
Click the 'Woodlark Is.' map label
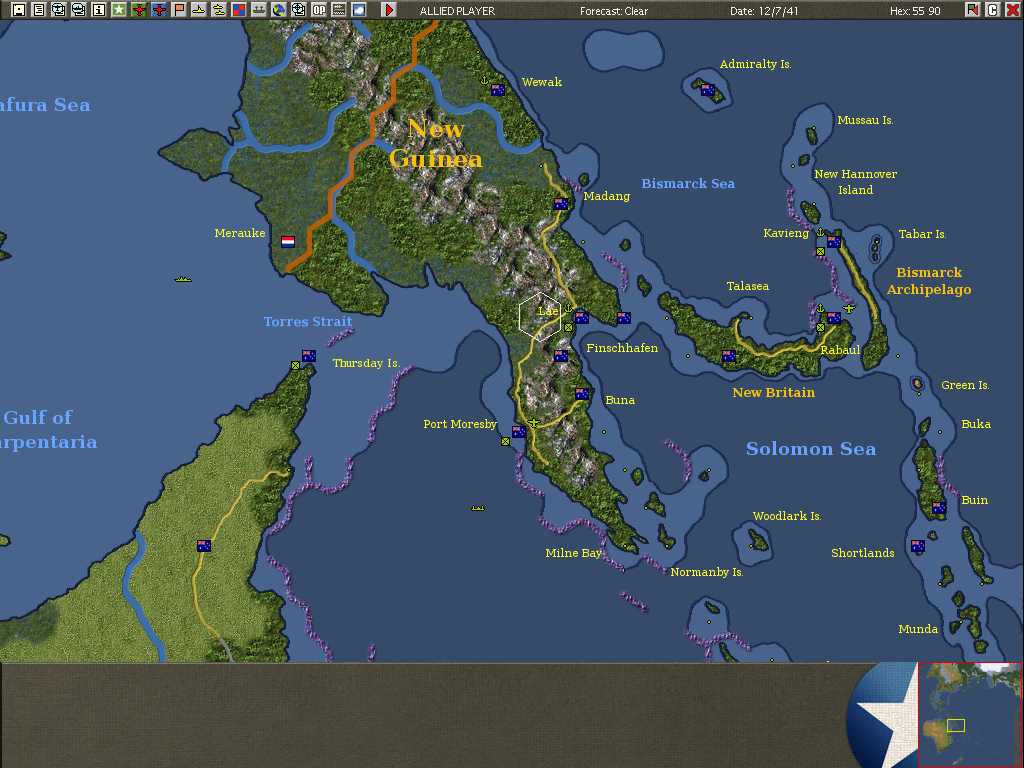(x=787, y=516)
